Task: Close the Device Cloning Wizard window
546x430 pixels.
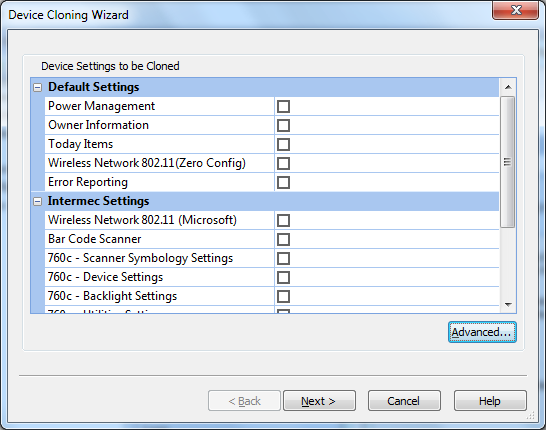Action: point(516,10)
